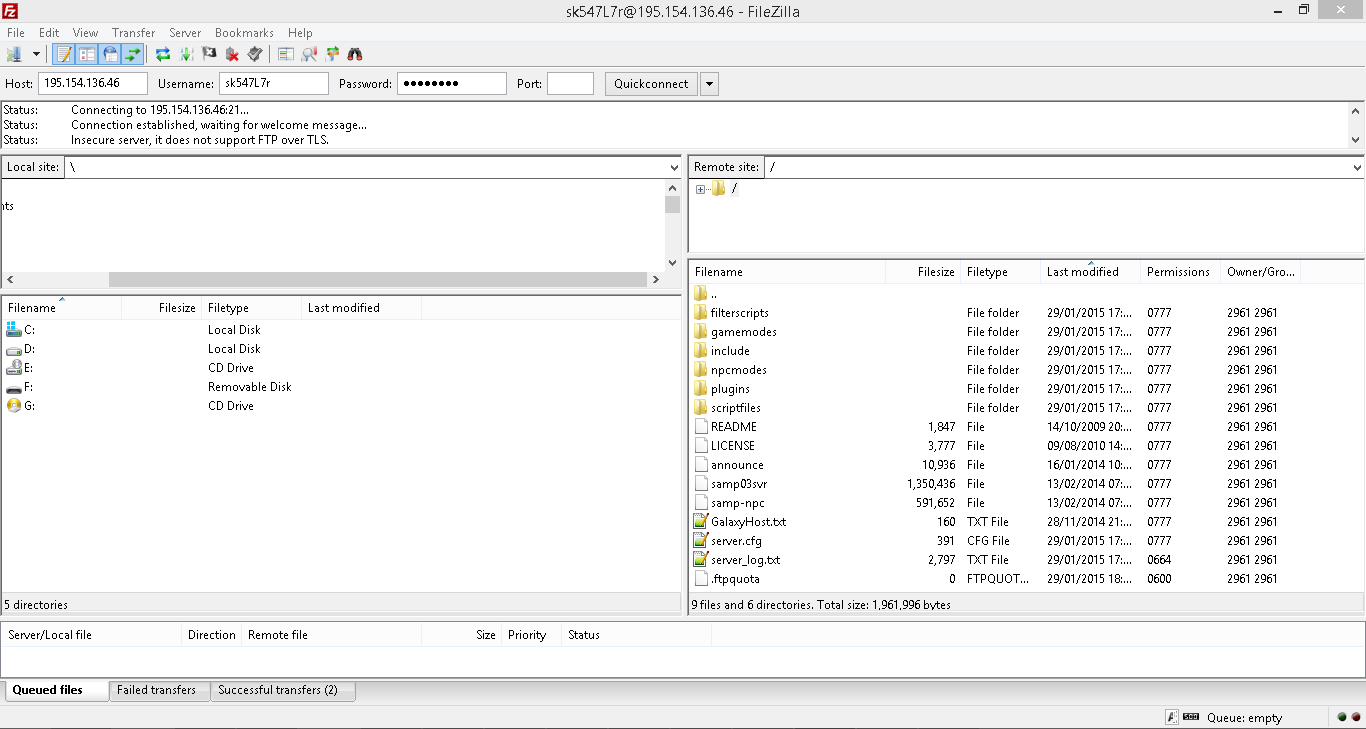Open the Site Manager dropdown arrow
This screenshot has width=1366, height=729.
coord(37,54)
